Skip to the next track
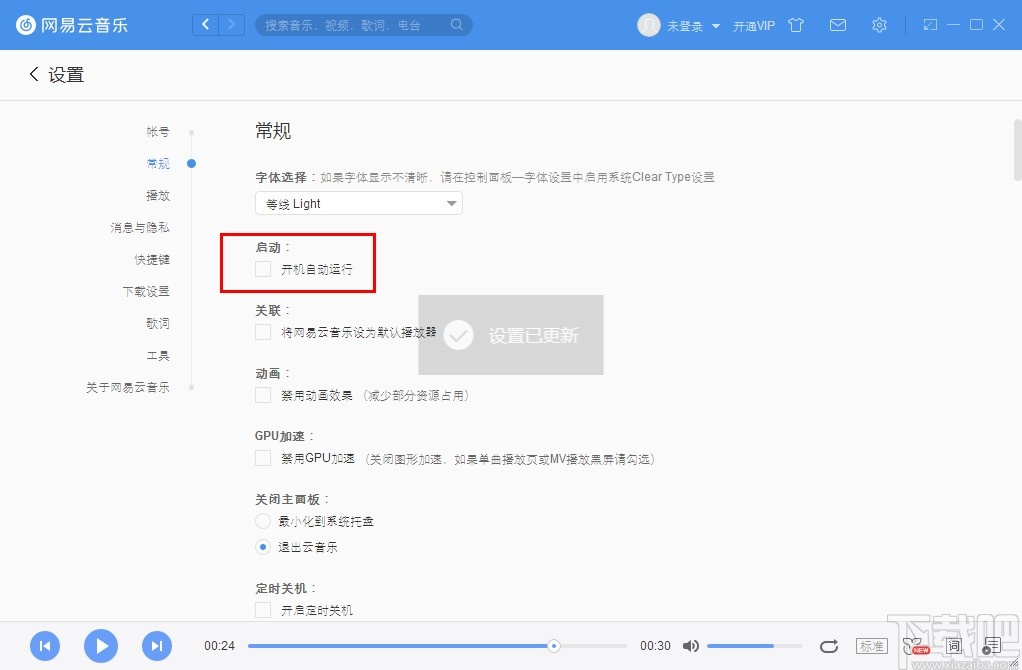Image resolution: width=1022 pixels, height=670 pixels. (157, 646)
